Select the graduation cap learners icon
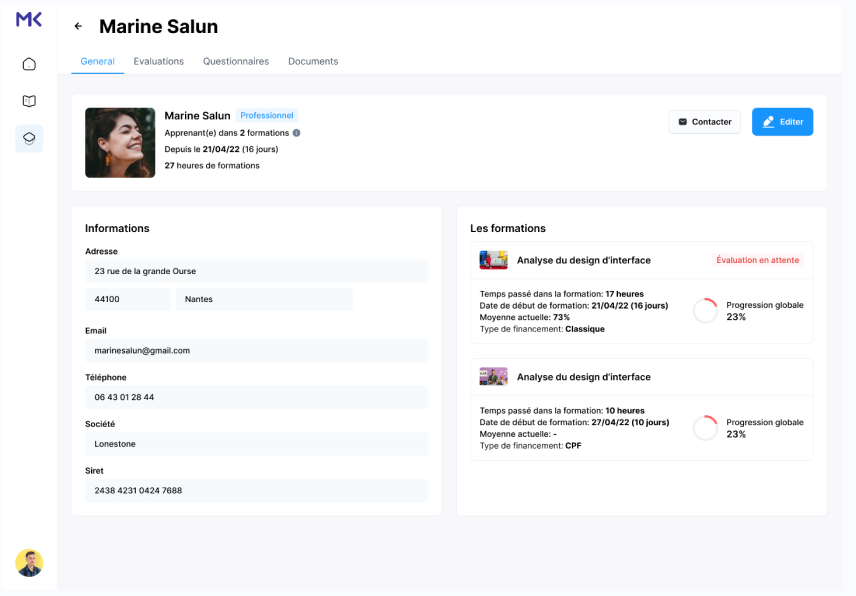 tap(29, 139)
